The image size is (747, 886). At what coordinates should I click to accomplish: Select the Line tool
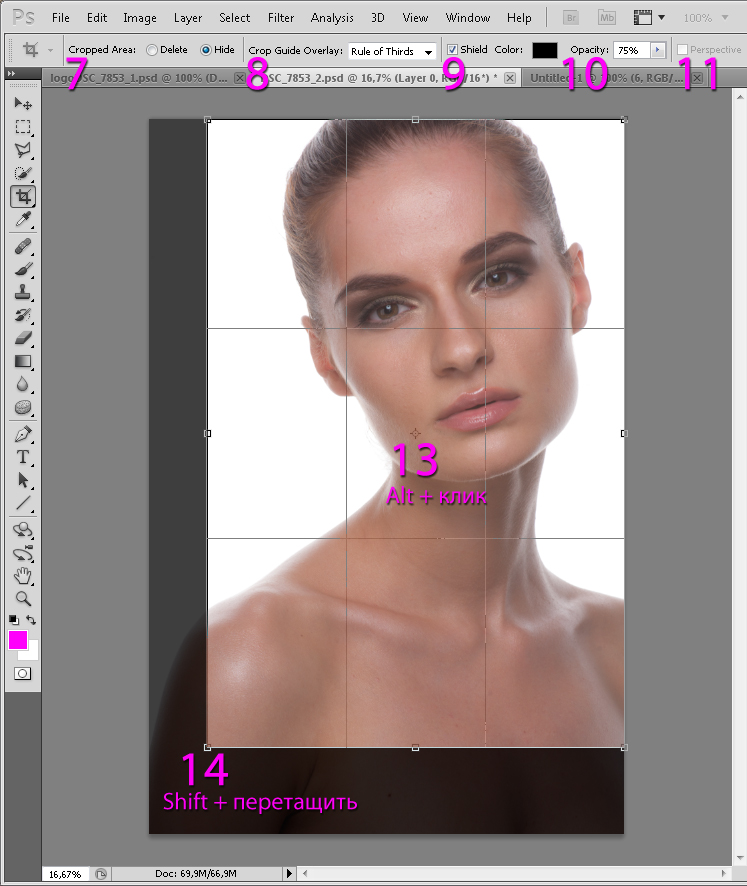pyautogui.click(x=23, y=503)
